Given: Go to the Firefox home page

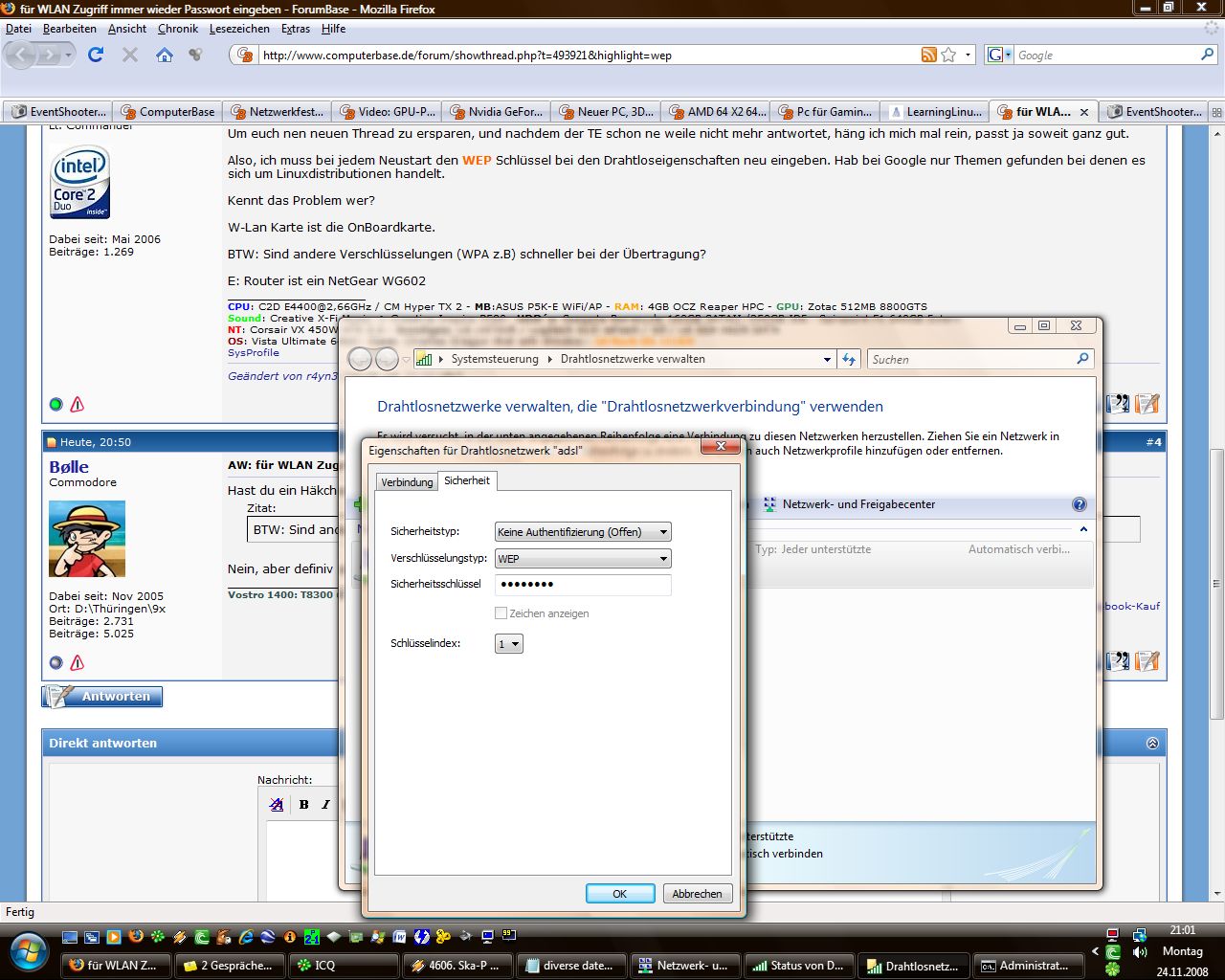Looking at the screenshot, I should coord(165,55).
